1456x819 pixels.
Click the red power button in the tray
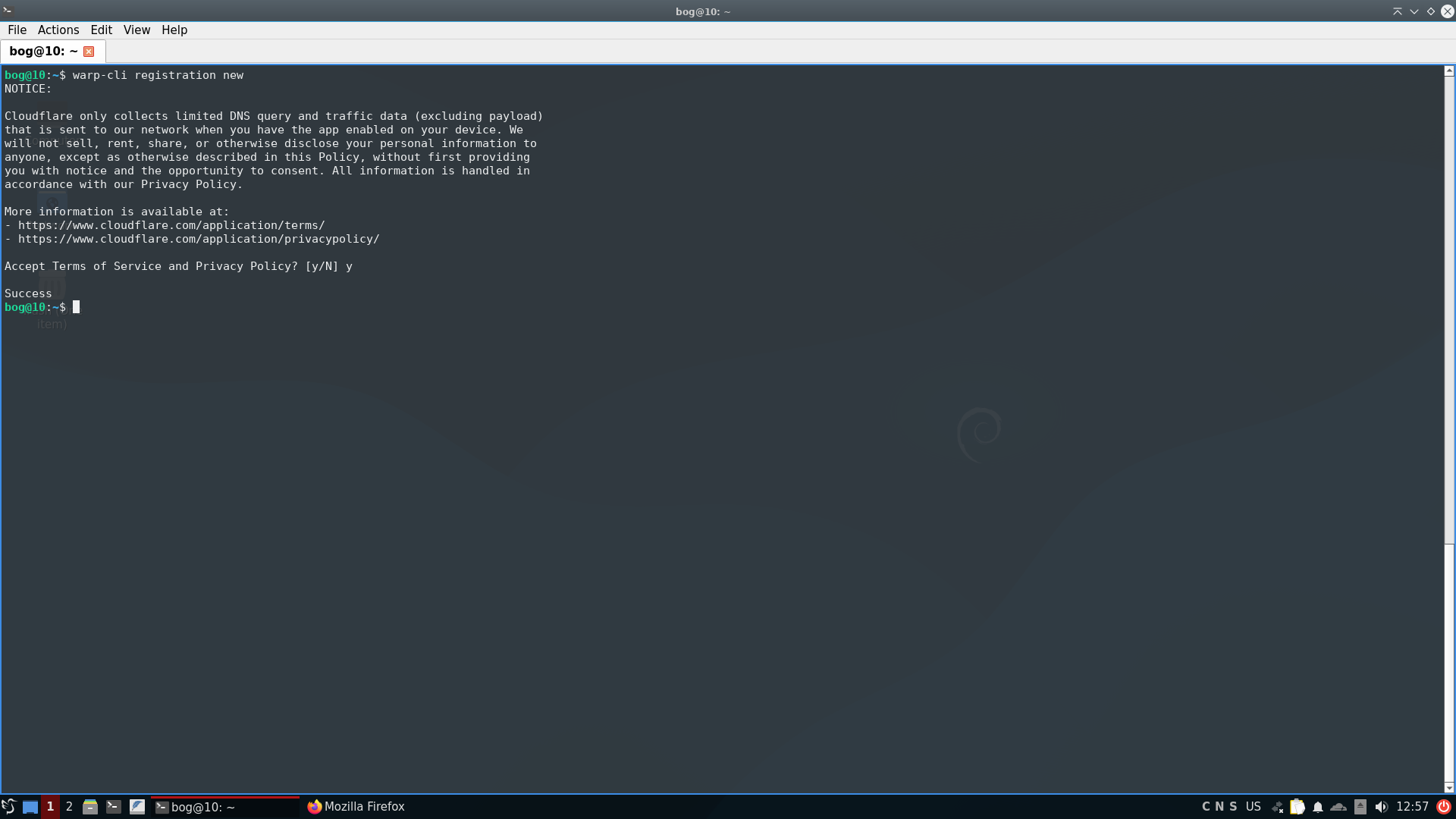tap(1442, 806)
